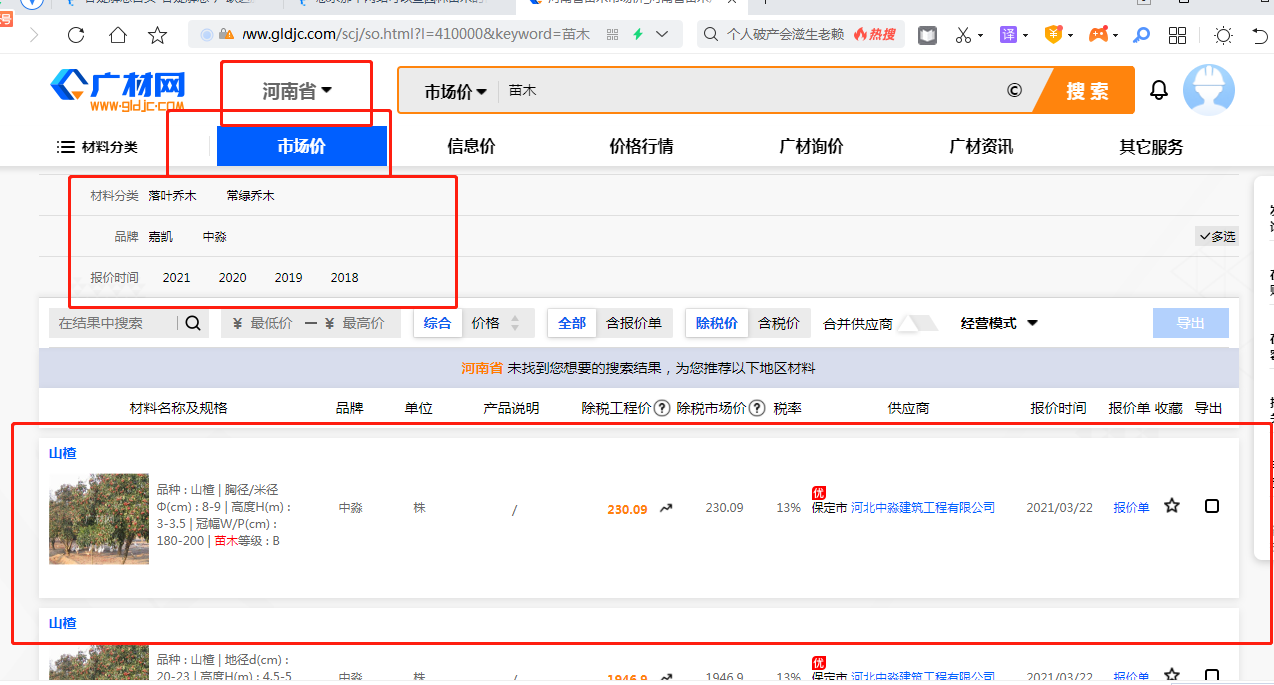The height and width of the screenshot is (685, 1274).
Task: Open the book reader toolbar icon
Action: [928, 35]
